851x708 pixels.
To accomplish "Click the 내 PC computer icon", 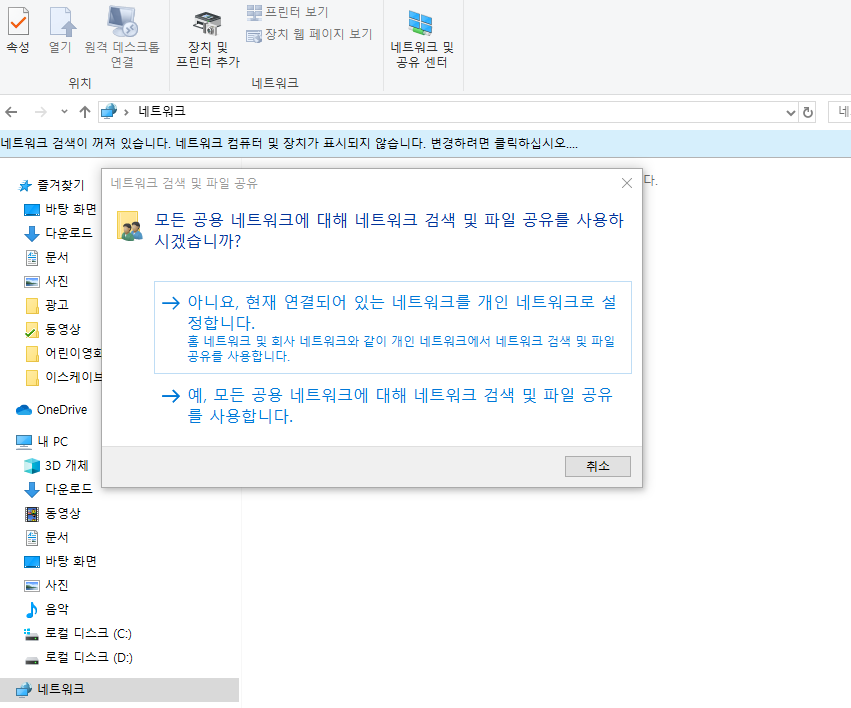I will coord(24,442).
